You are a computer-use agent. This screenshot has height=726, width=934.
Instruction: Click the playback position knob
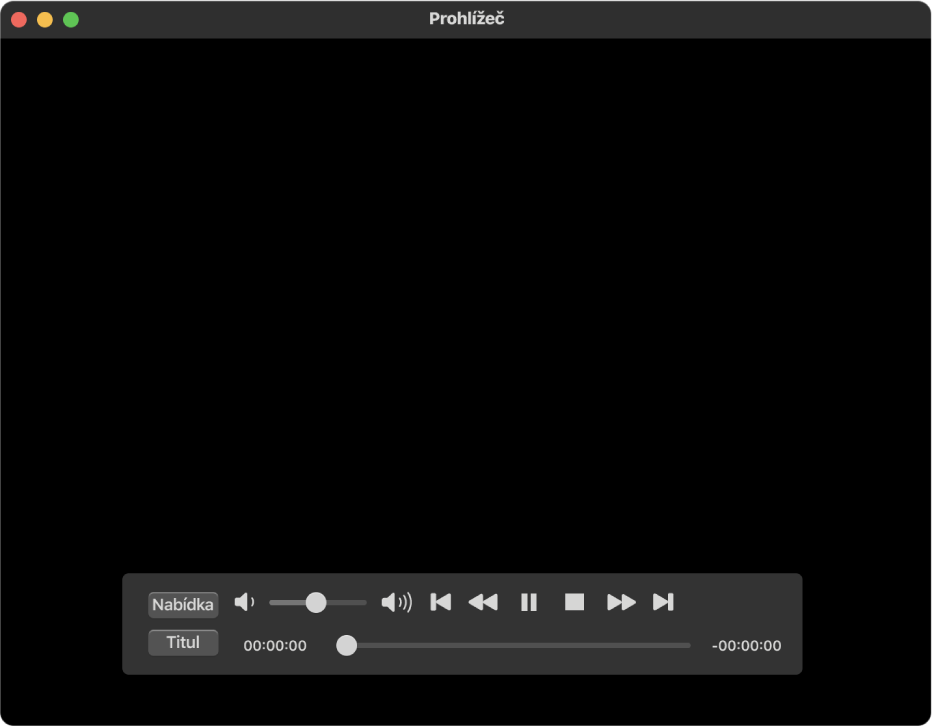tap(346, 645)
